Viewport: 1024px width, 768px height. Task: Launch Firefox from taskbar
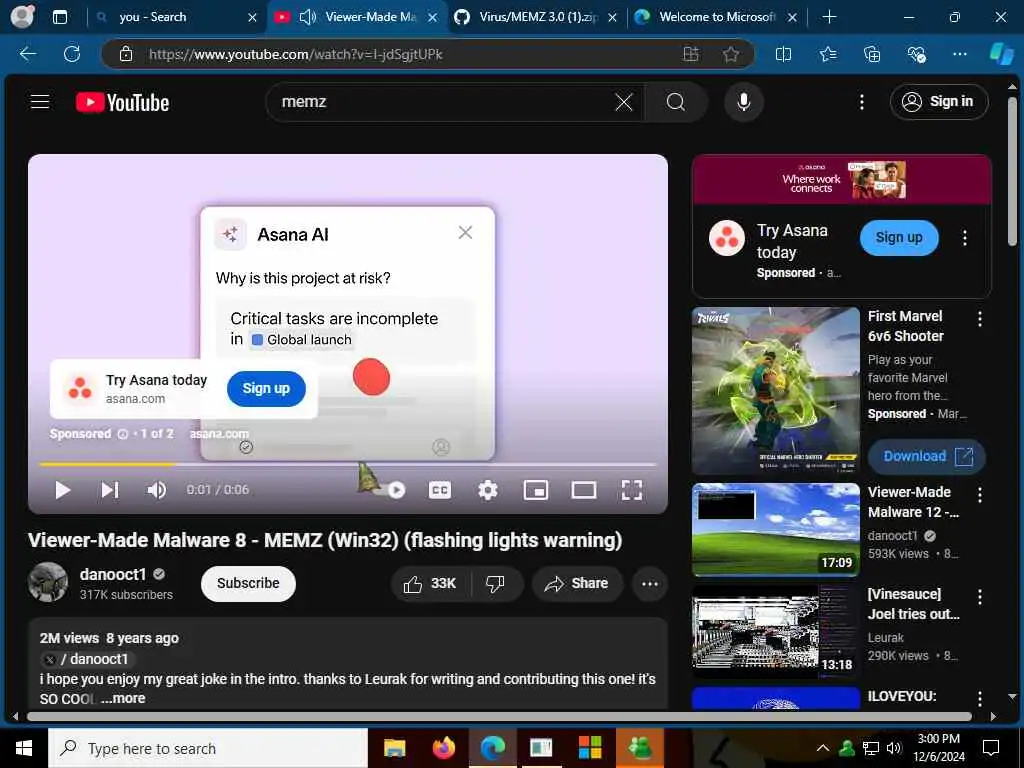(443, 748)
